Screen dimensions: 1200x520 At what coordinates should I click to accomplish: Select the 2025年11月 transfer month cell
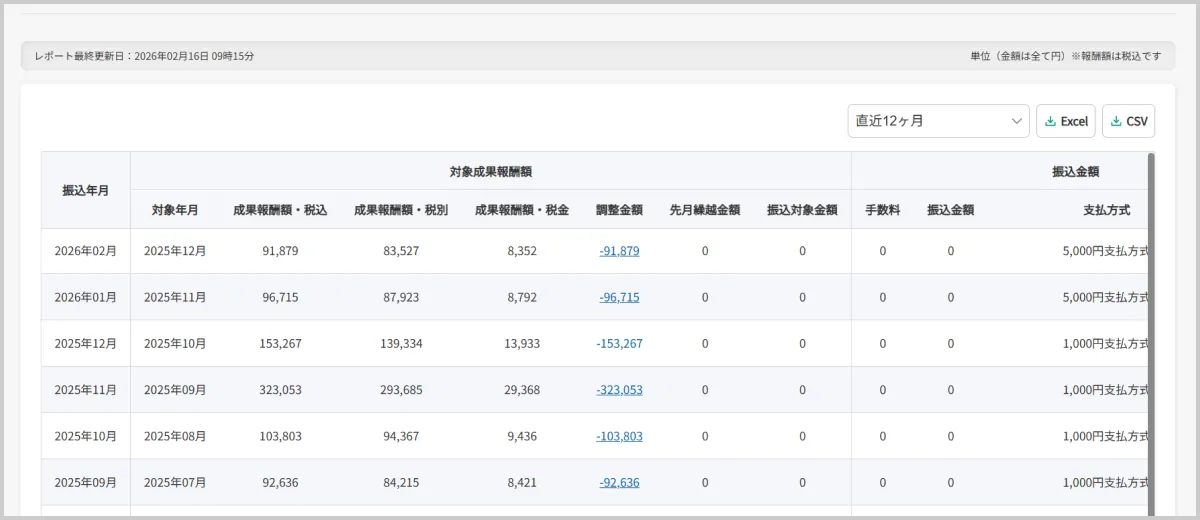86,390
